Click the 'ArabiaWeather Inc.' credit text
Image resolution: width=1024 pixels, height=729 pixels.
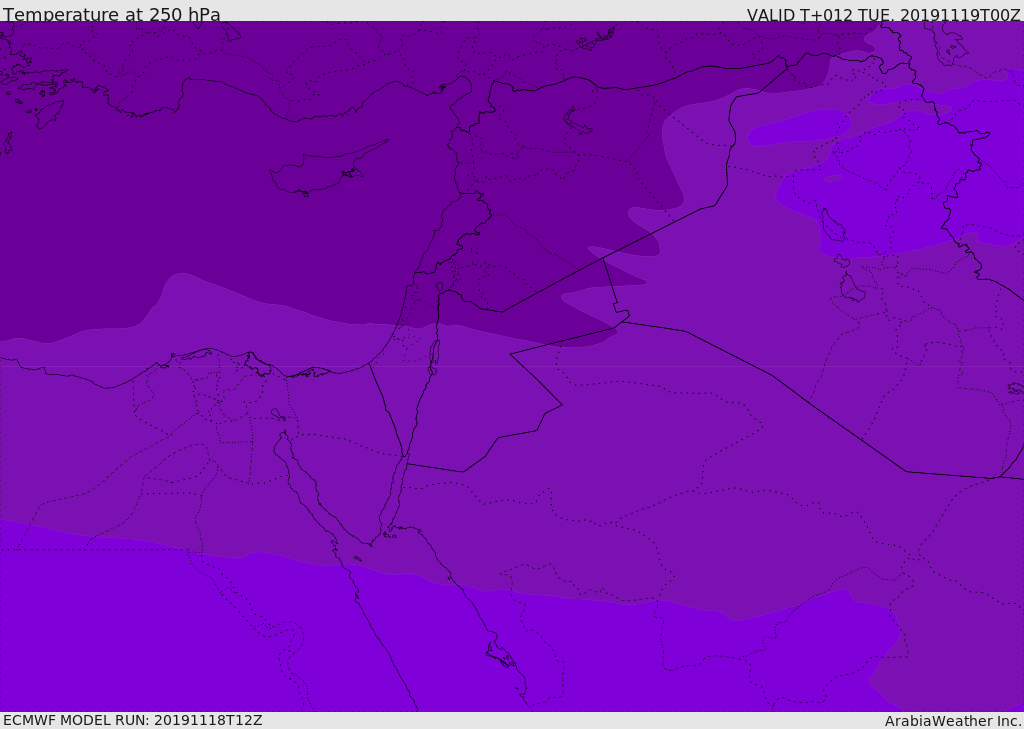point(953,721)
